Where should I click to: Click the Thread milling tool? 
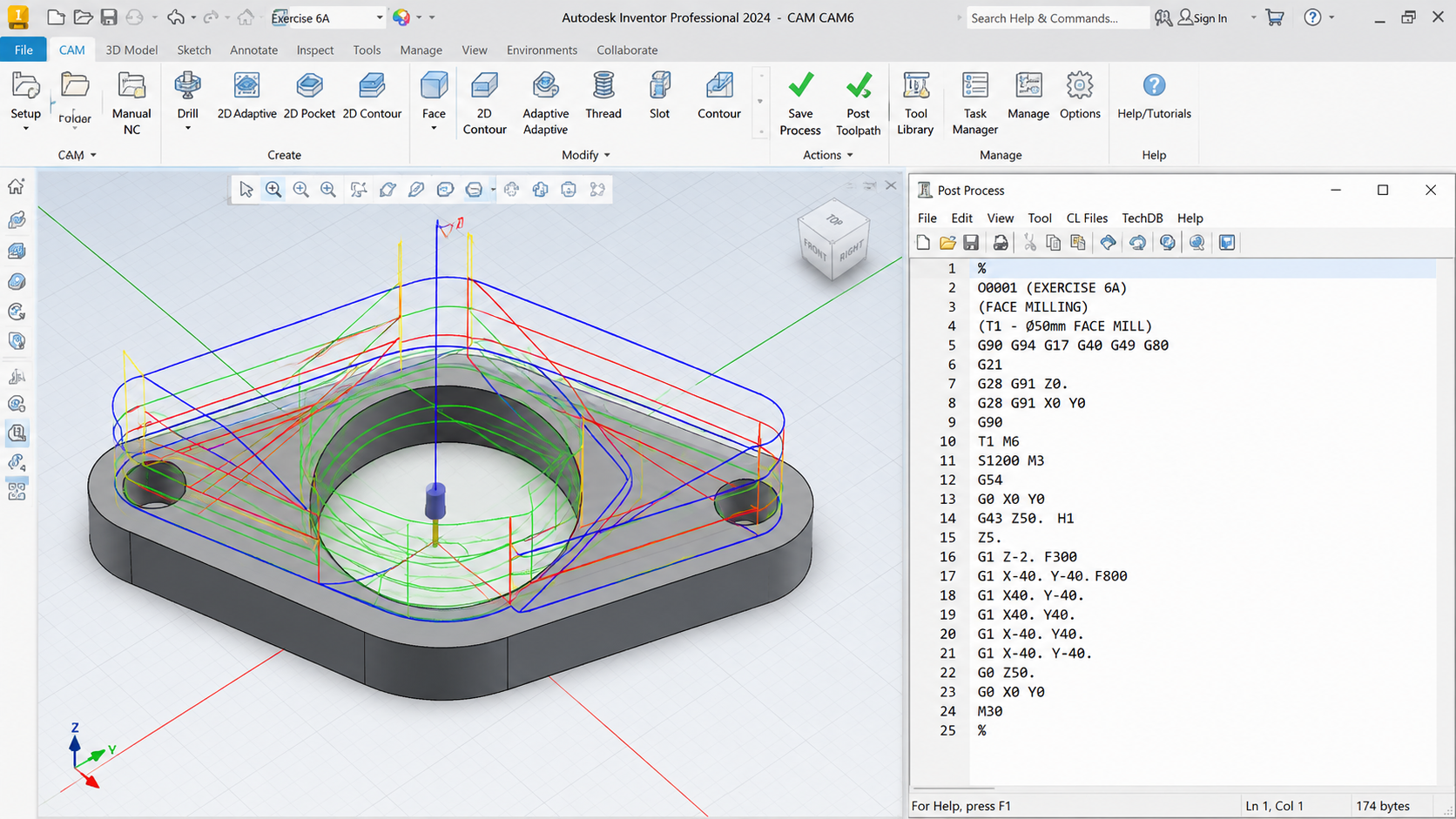603,97
